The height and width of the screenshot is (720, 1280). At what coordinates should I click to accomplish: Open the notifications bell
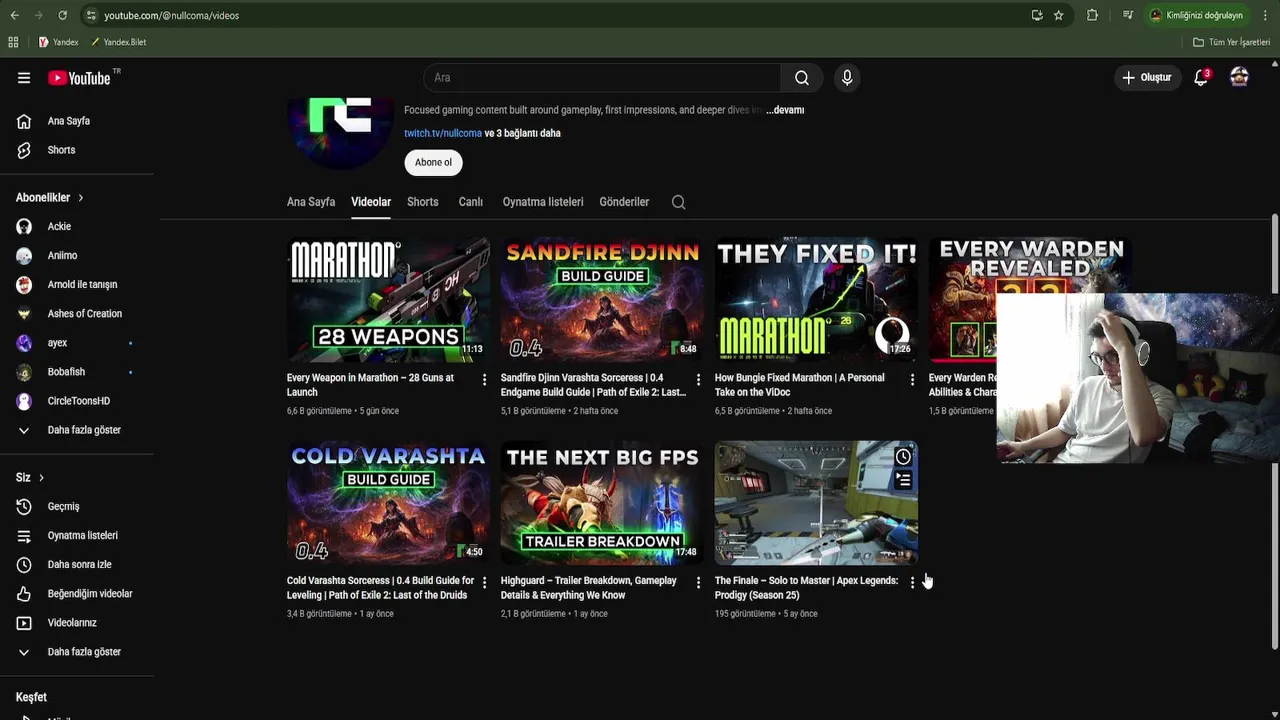[1202, 78]
